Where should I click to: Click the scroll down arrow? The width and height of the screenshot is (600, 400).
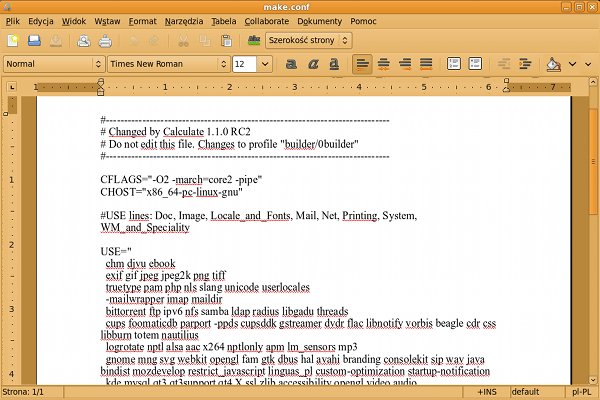point(593,380)
